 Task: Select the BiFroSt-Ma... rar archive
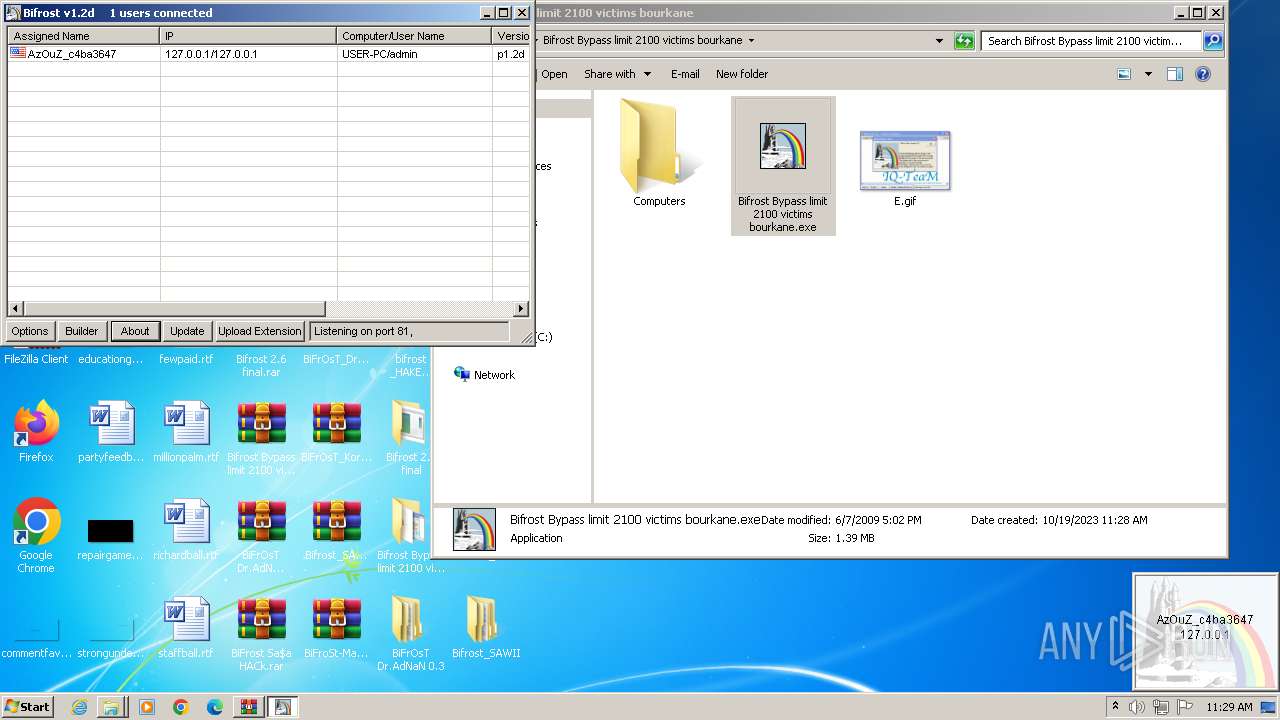point(337,628)
